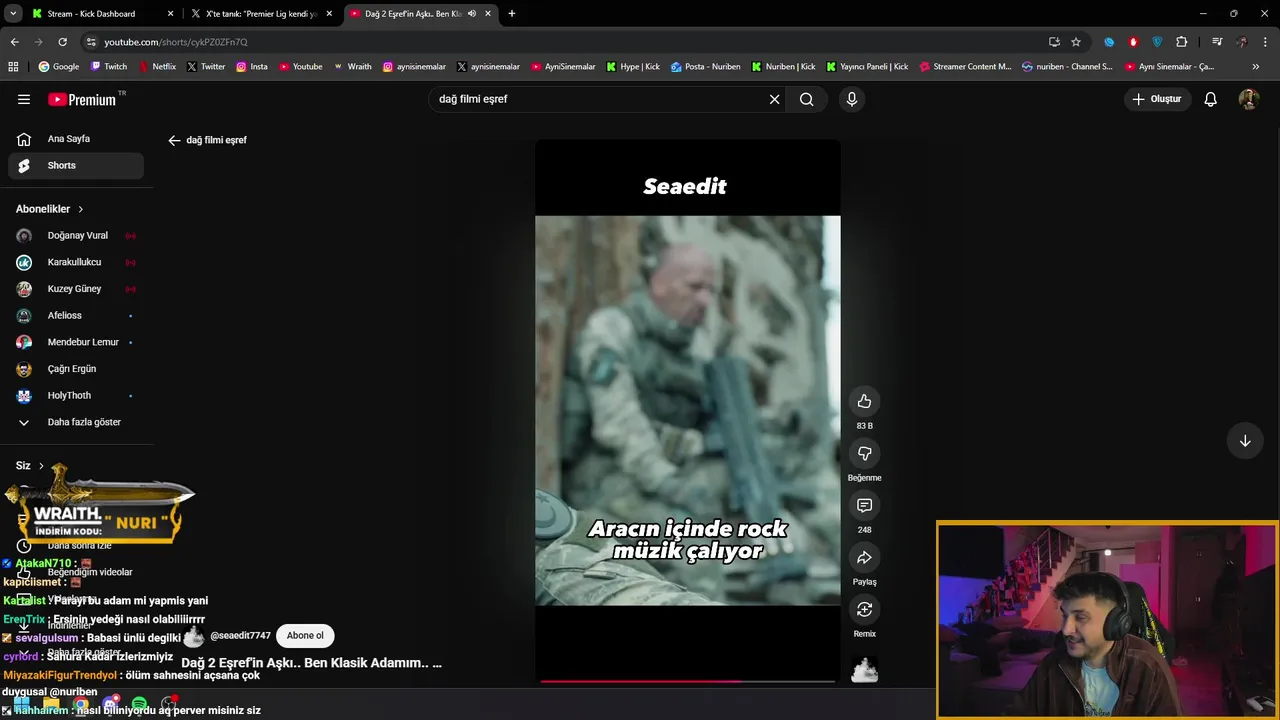Expand Daha fazla göster subscriptions

click(x=76, y=422)
